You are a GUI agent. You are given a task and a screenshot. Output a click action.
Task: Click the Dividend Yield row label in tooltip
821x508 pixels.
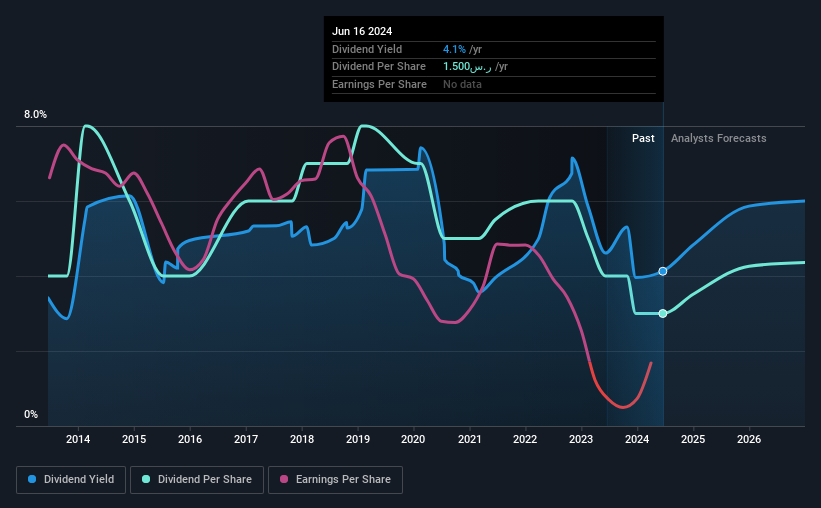367,49
